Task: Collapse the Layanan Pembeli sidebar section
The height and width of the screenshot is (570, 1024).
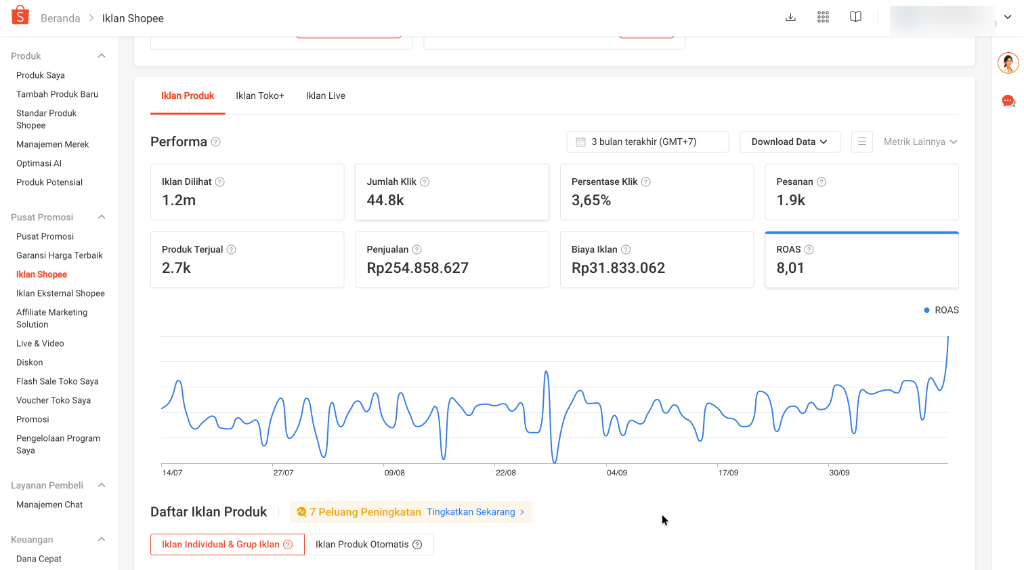Action: tap(101, 486)
